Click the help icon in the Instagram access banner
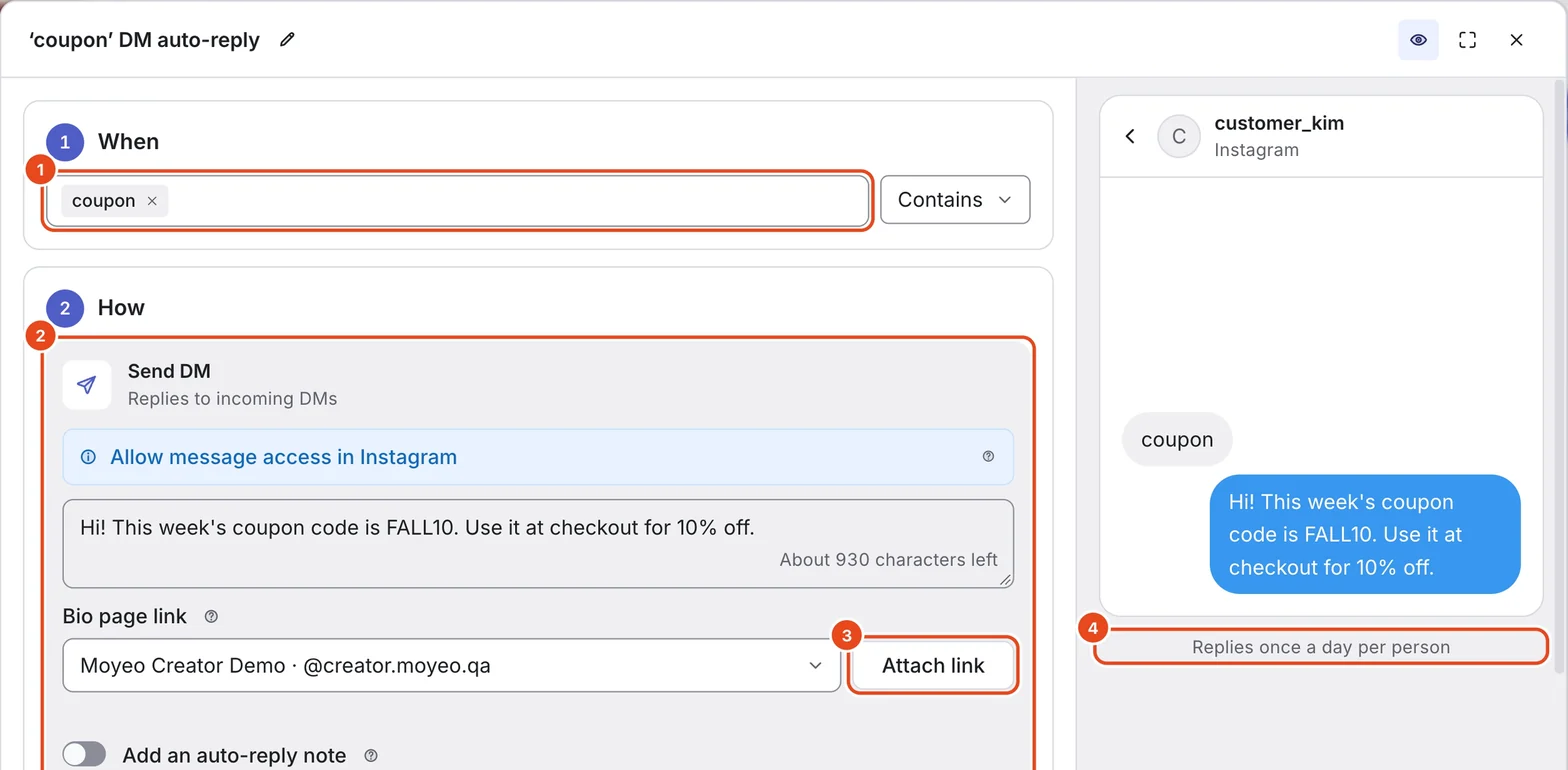Viewport: 1568px width, 770px height. click(988, 457)
